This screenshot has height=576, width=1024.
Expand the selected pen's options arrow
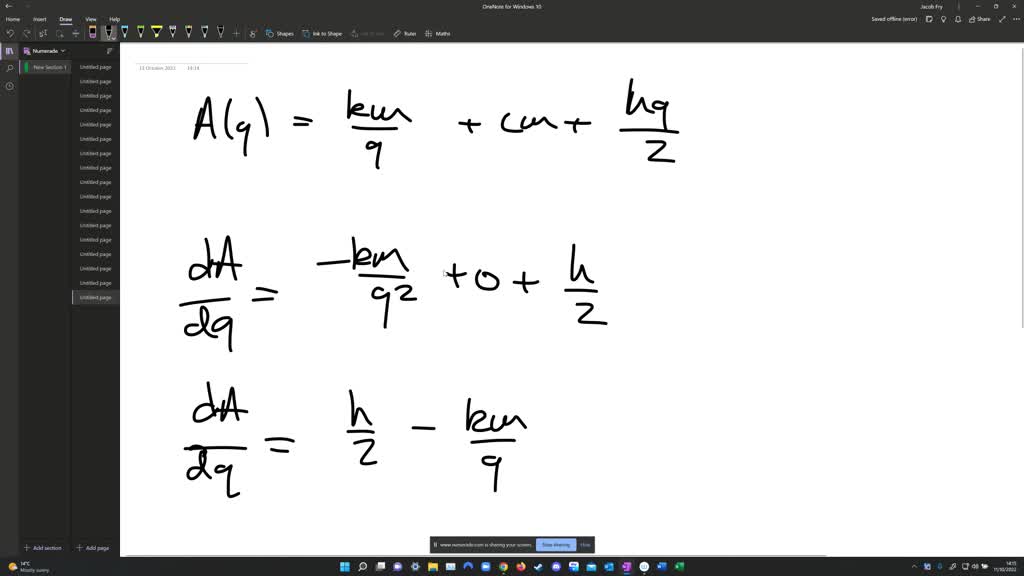[113, 38]
